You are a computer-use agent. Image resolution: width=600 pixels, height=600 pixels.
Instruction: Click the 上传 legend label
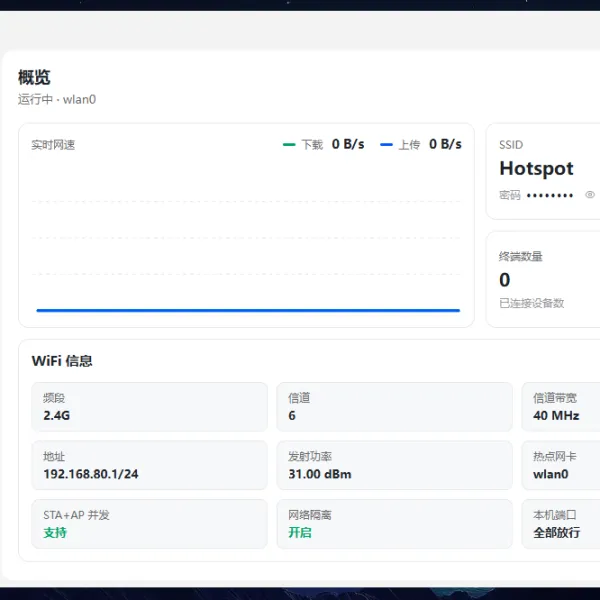click(409, 145)
